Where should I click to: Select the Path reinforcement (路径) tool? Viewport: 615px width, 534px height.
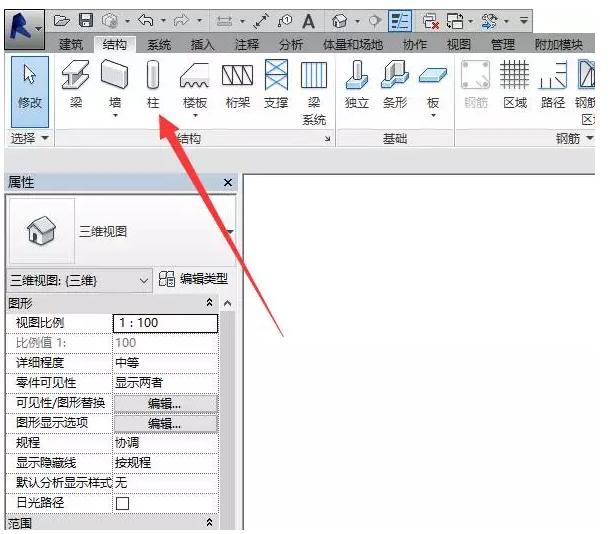pos(553,84)
